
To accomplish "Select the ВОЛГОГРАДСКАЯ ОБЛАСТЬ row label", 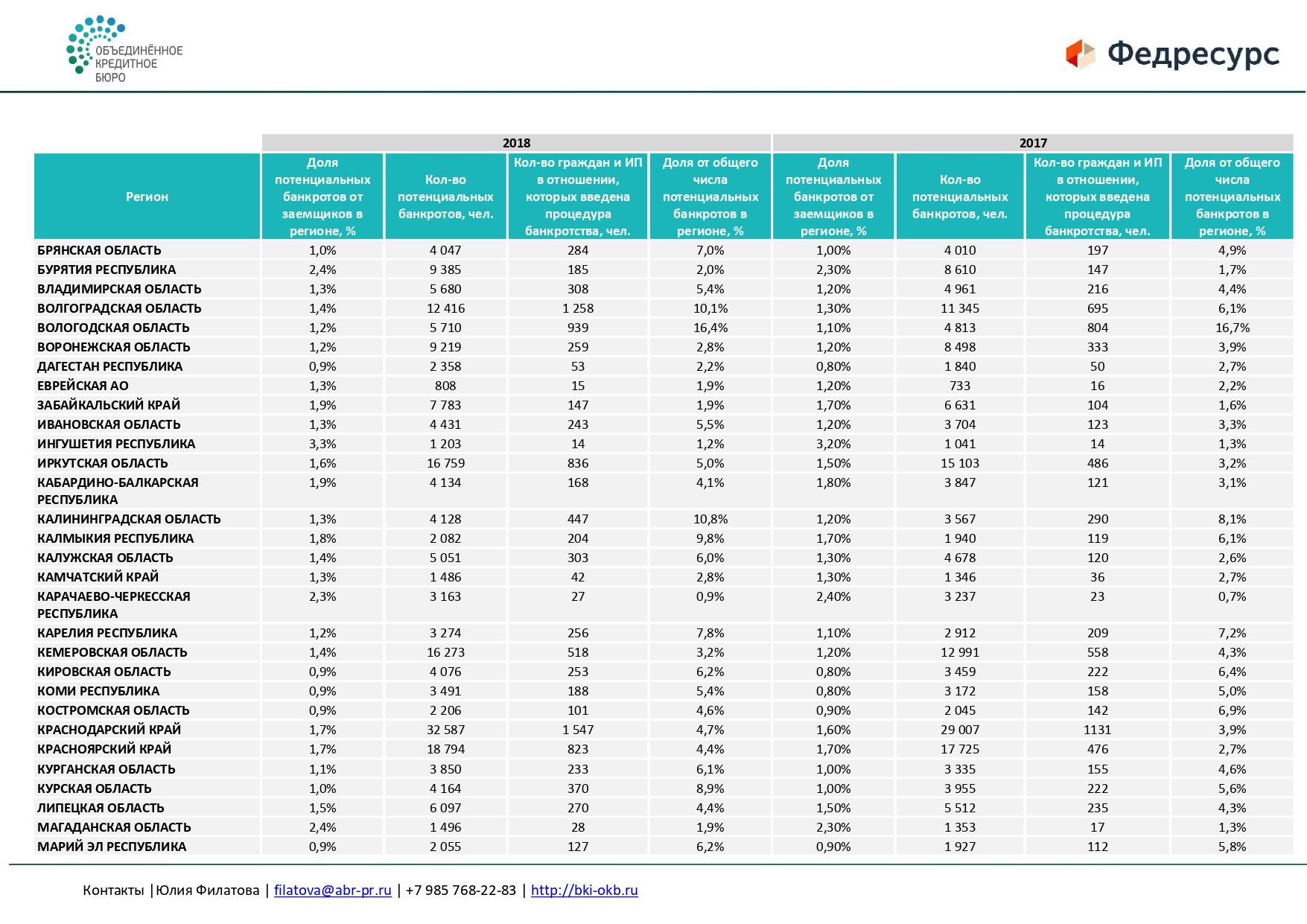I will (x=119, y=308).
